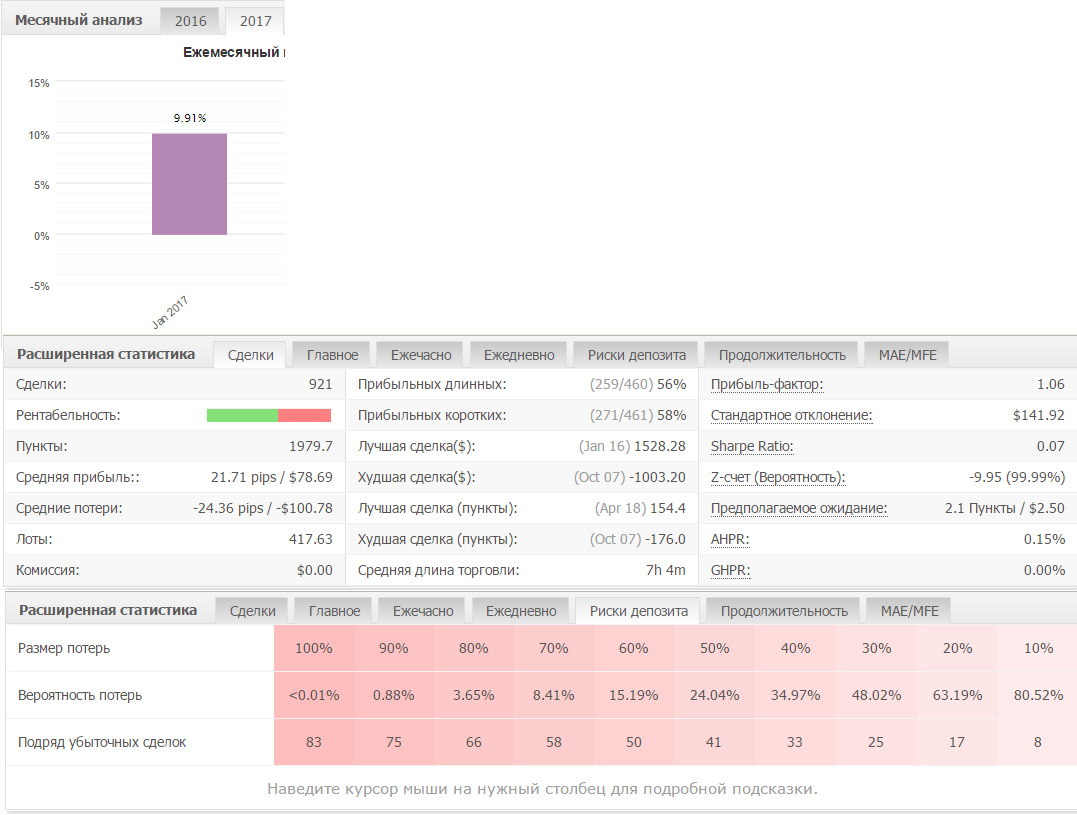This screenshot has width=1077, height=815.
Task: Click the purple Jan 2017 bar
Action: [190, 184]
